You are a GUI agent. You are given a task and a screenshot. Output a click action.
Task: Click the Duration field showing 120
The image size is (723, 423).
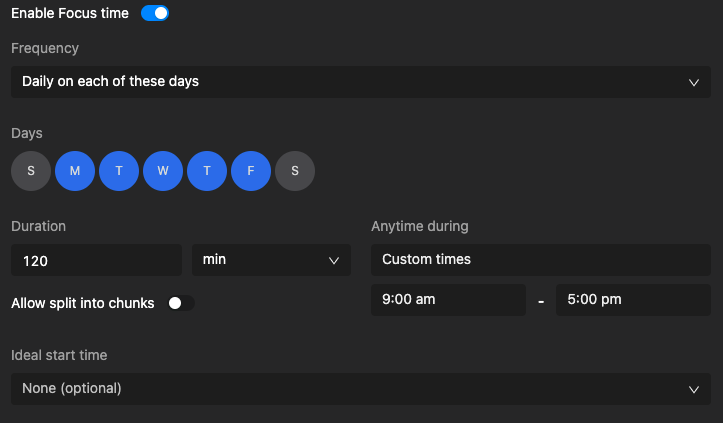point(96,260)
